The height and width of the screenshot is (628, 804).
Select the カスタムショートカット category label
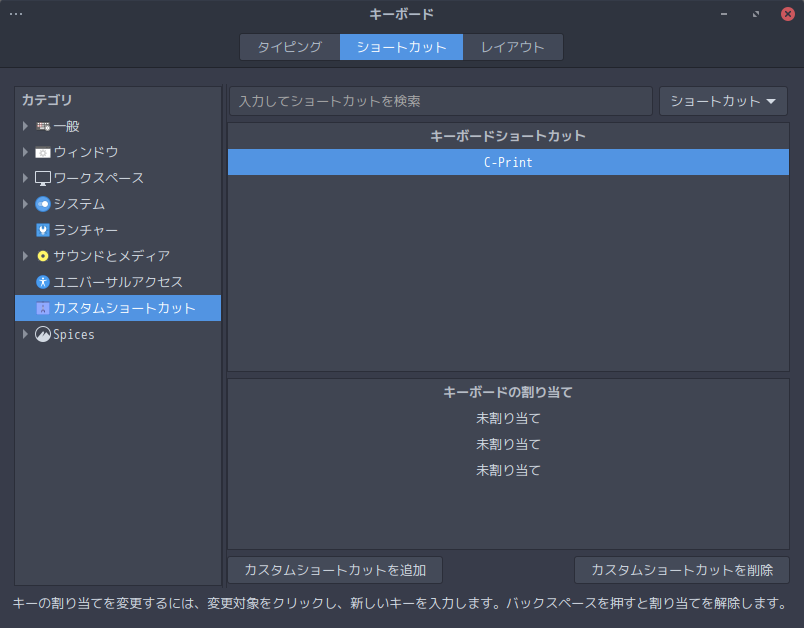pos(125,308)
